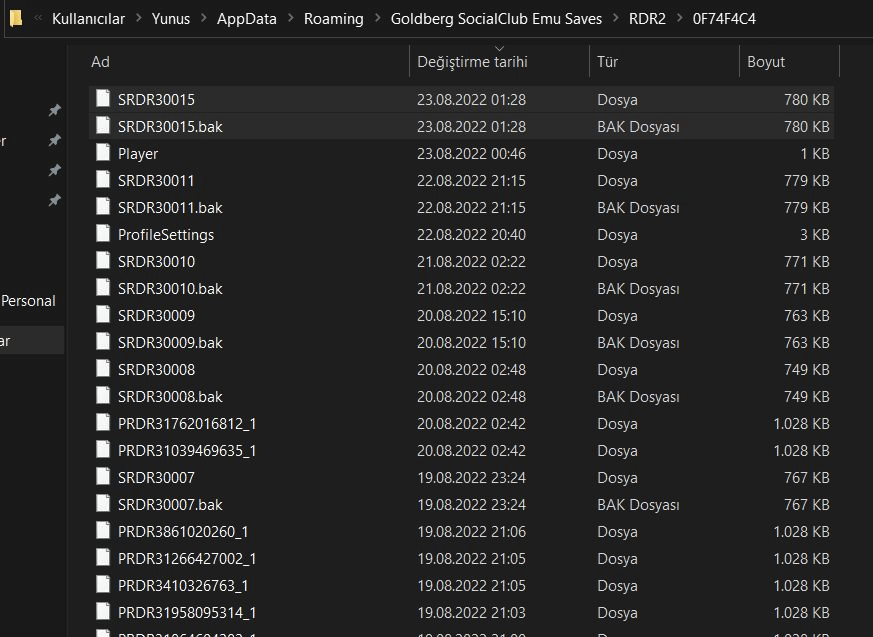Select the SRDR30007 file name

click(156, 478)
